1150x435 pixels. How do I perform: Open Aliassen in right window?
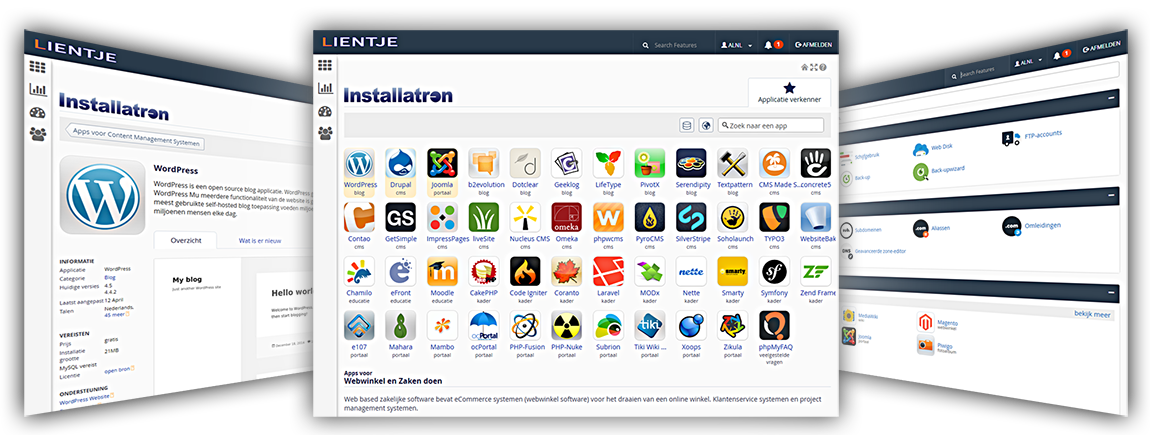click(931, 229)
